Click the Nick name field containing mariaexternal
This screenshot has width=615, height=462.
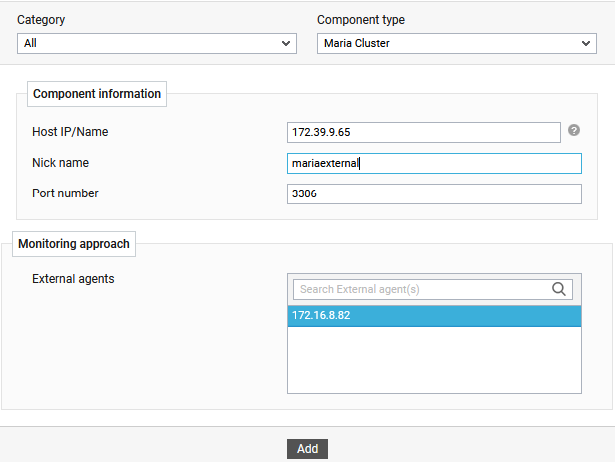(x=433, y=163)
